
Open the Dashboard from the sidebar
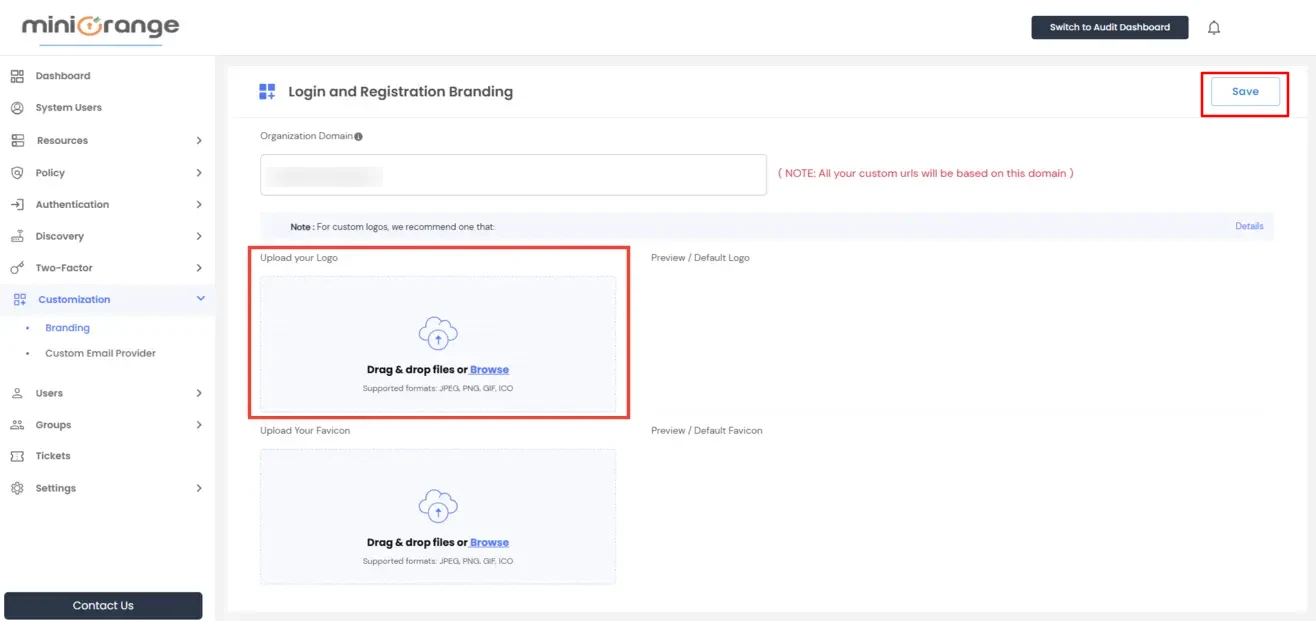pyautogui.click(x=63, y=75)
